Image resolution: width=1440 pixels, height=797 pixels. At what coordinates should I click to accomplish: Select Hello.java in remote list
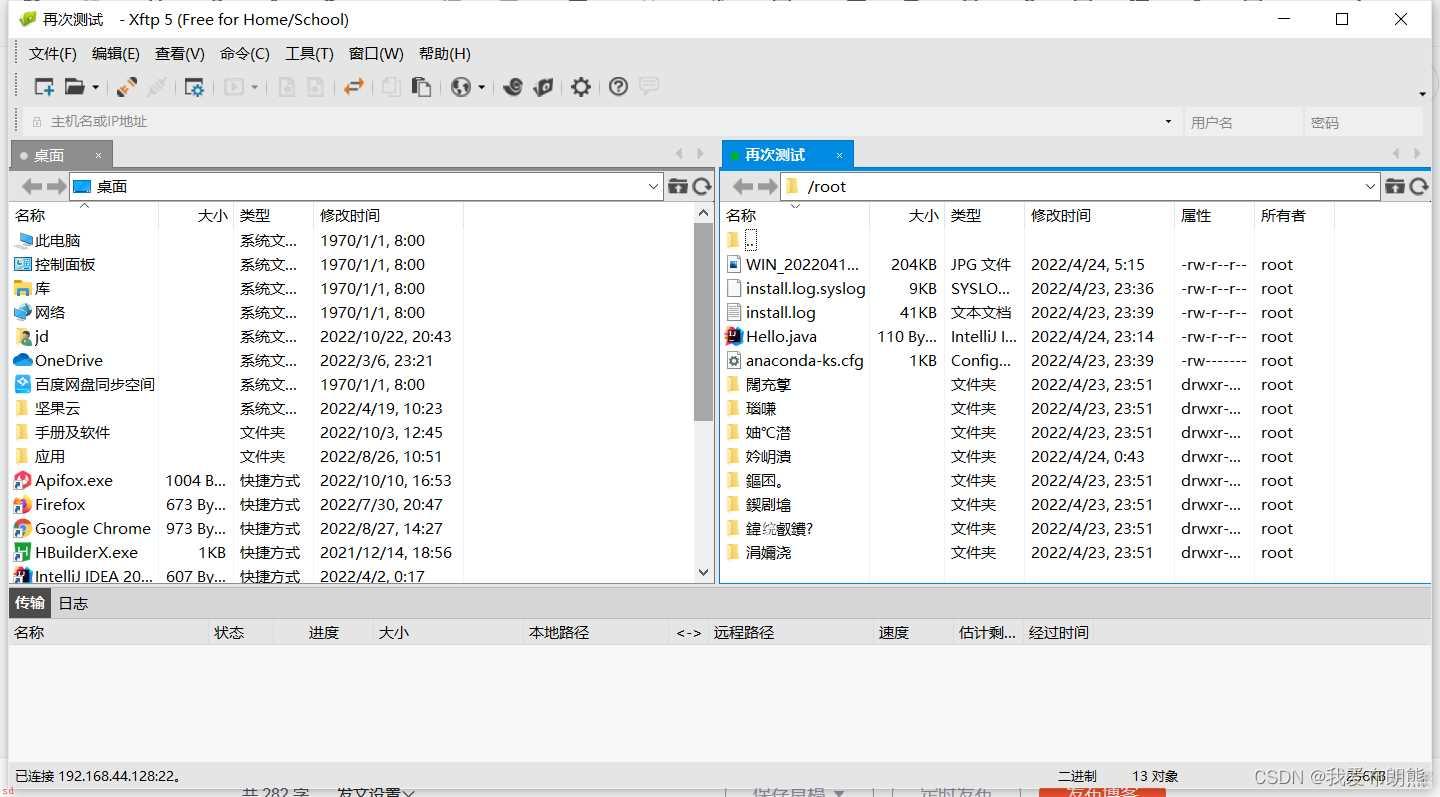[781, 337]
